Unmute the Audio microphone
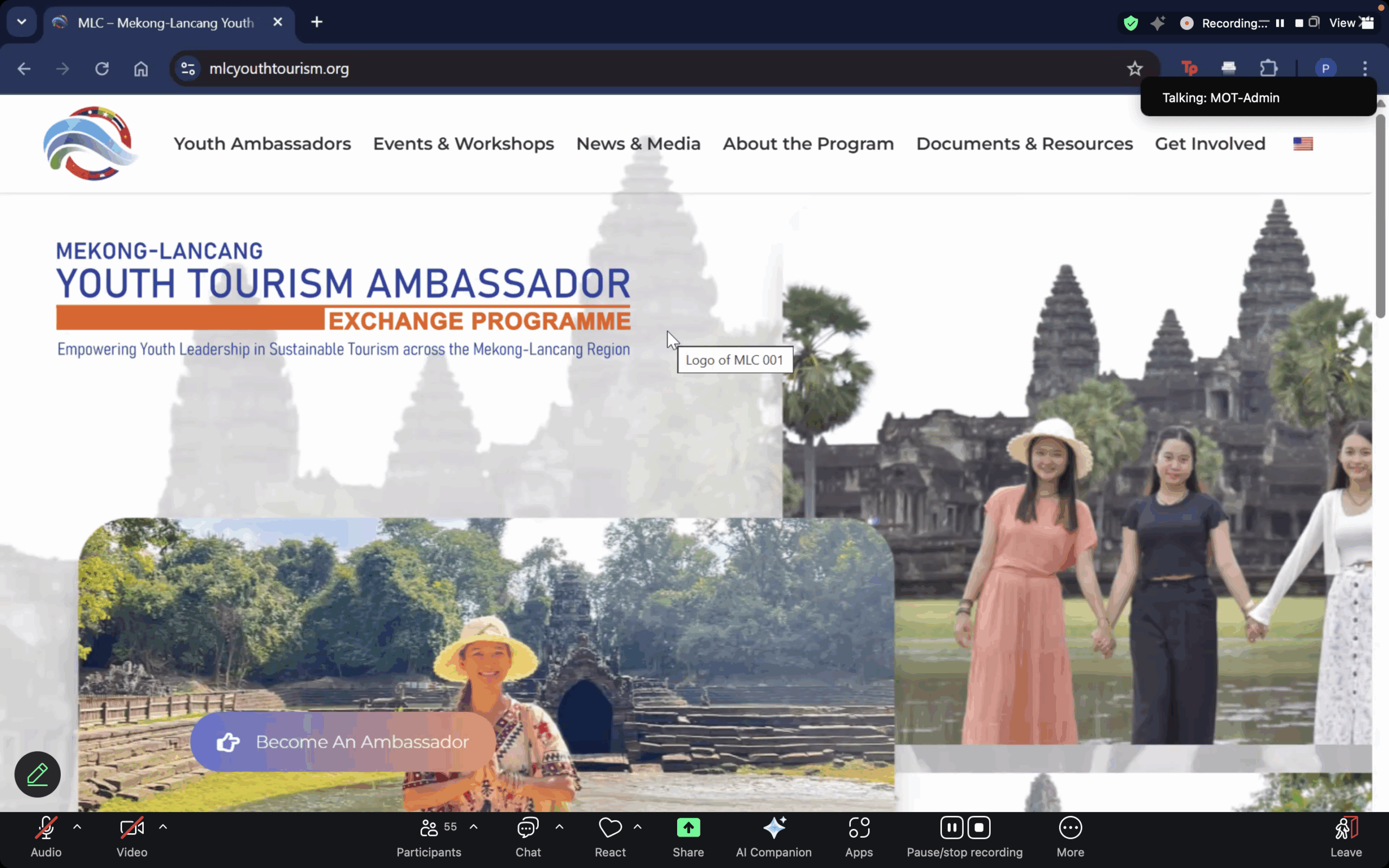1389x868 pixels. (46, 828)
